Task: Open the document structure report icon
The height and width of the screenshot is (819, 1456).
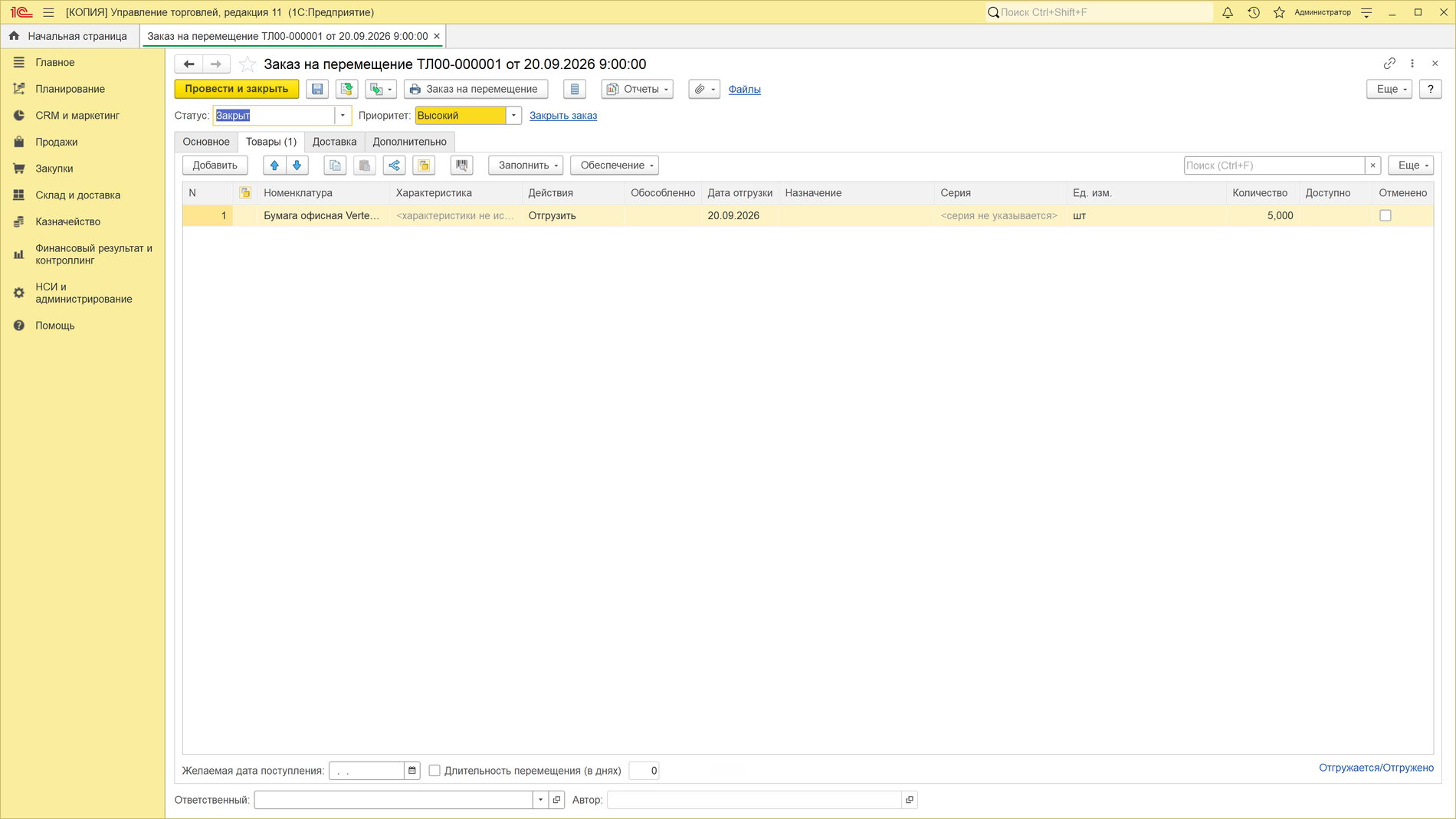Action: click(x=575, y=89)
